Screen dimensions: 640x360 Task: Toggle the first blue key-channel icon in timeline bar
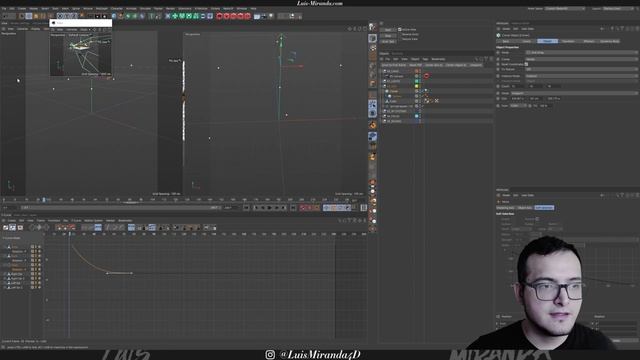tap(327, 208)
